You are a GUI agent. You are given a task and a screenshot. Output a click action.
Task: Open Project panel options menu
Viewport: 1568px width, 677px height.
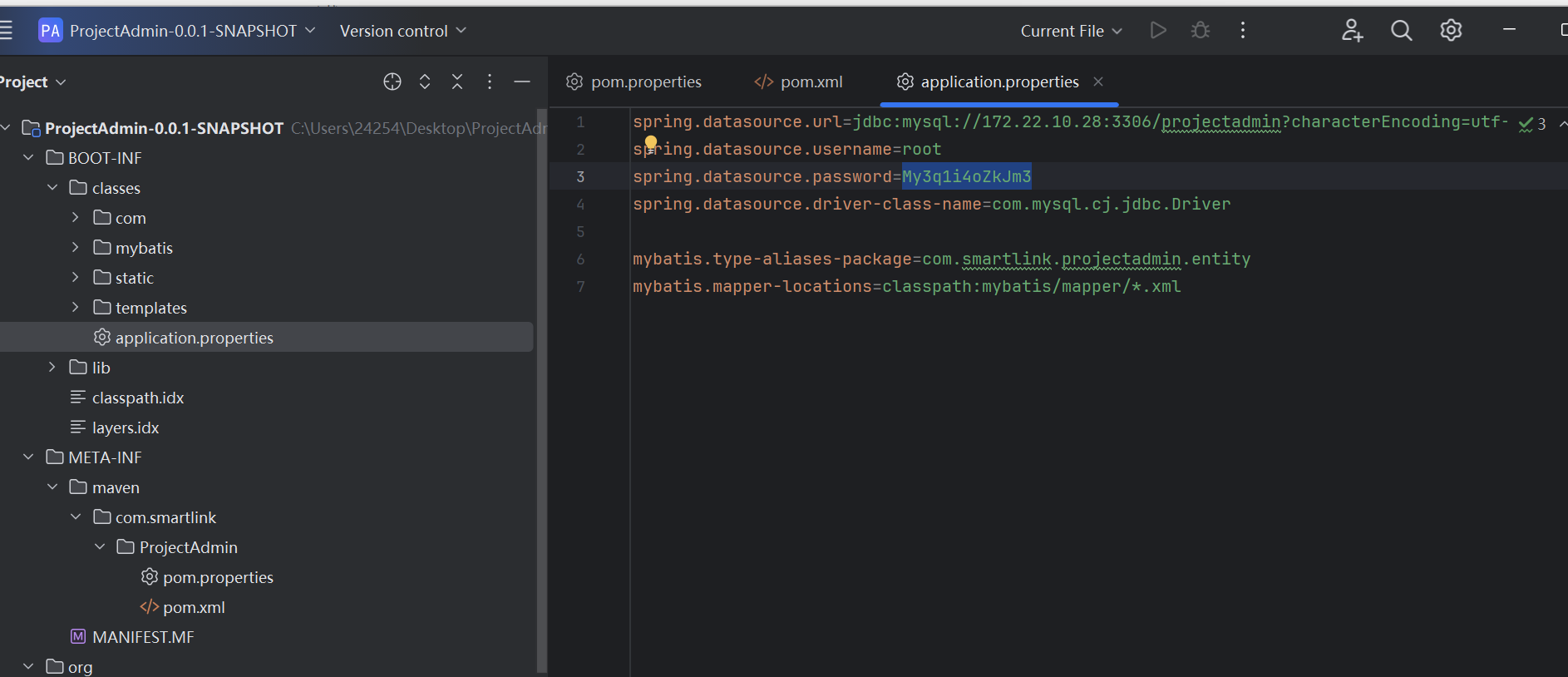[490, 82]
